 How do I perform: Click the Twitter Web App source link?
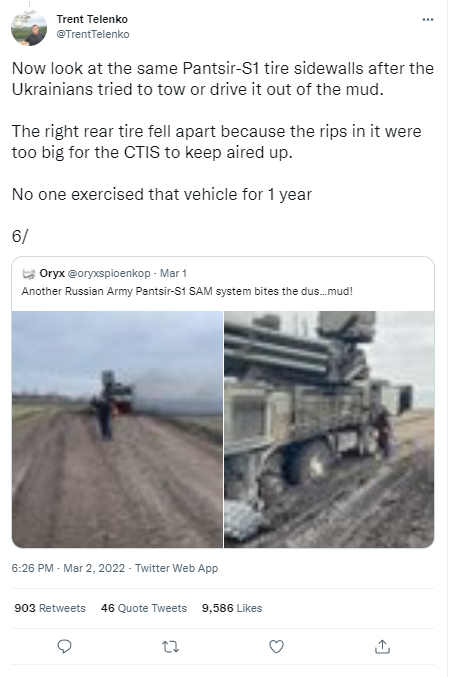177,568
